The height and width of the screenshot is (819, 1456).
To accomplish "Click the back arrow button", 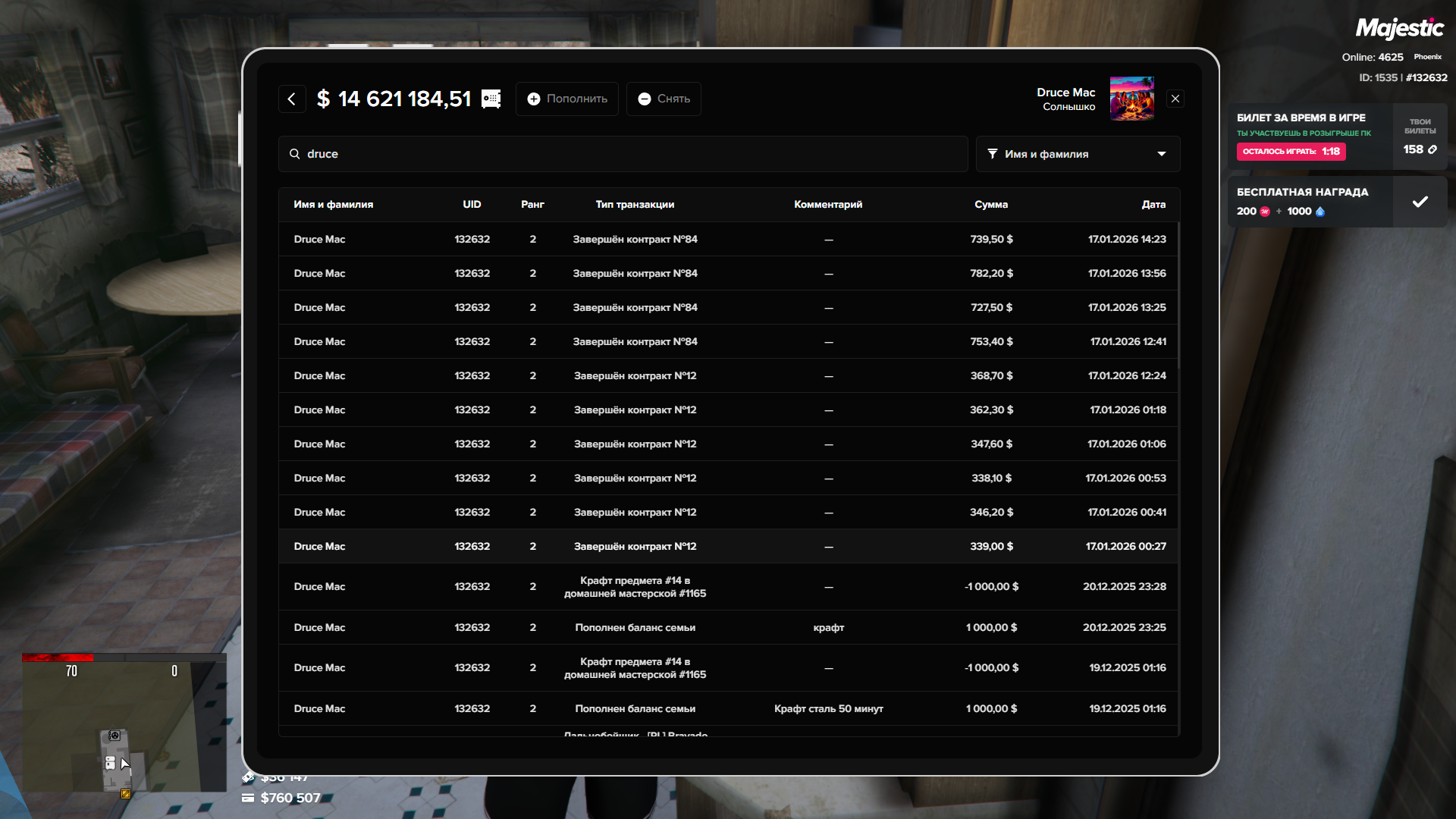I will [x=292, y=99].
